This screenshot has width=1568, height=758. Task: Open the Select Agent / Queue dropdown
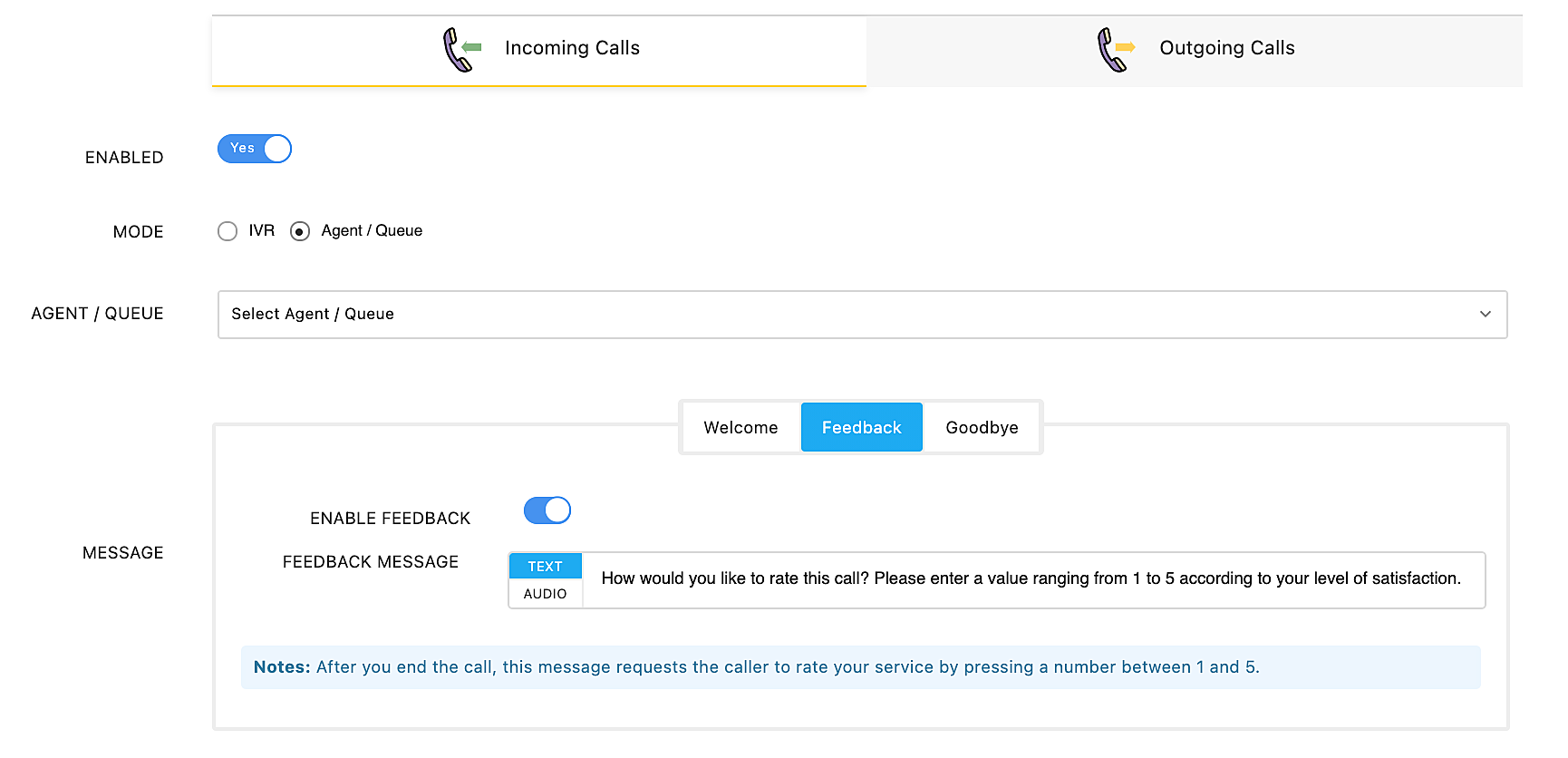coord(861,315)
